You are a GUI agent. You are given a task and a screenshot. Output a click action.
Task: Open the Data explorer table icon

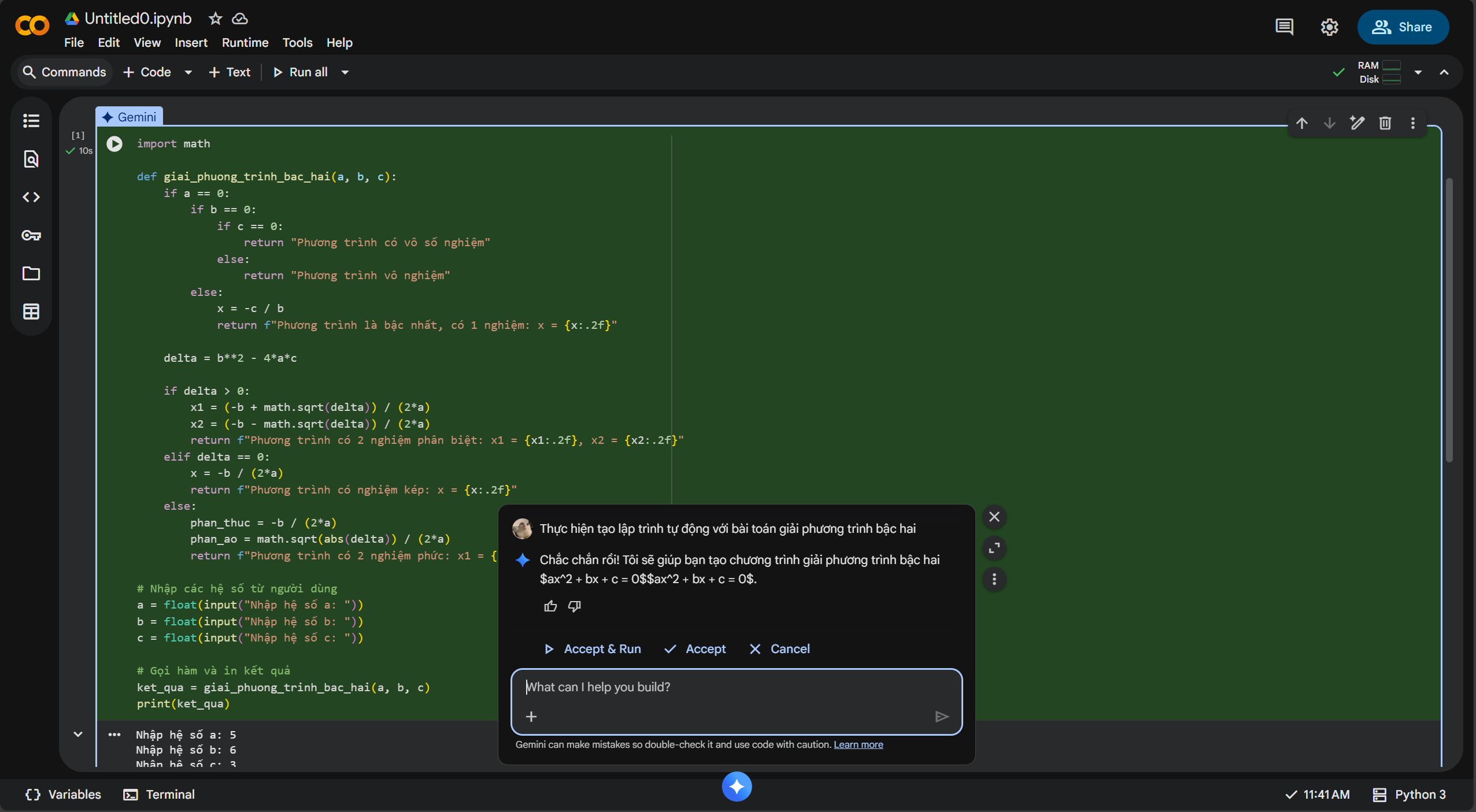coord(31,312)
